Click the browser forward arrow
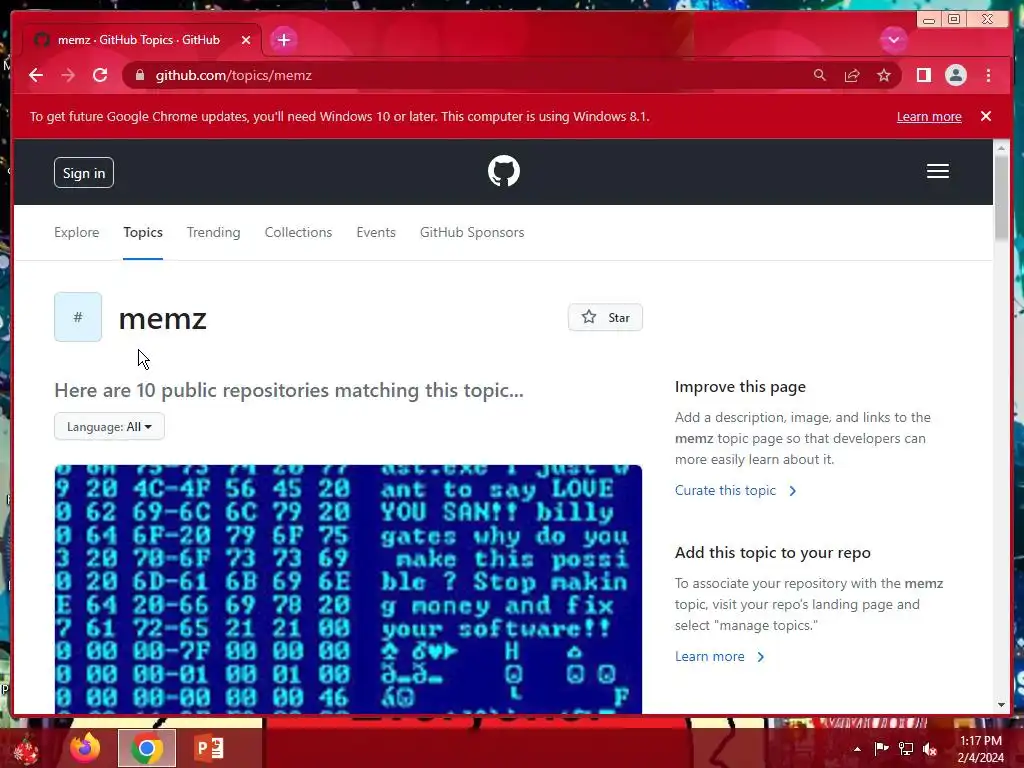This screenshot has height=768, width=1024. [68, 75]
